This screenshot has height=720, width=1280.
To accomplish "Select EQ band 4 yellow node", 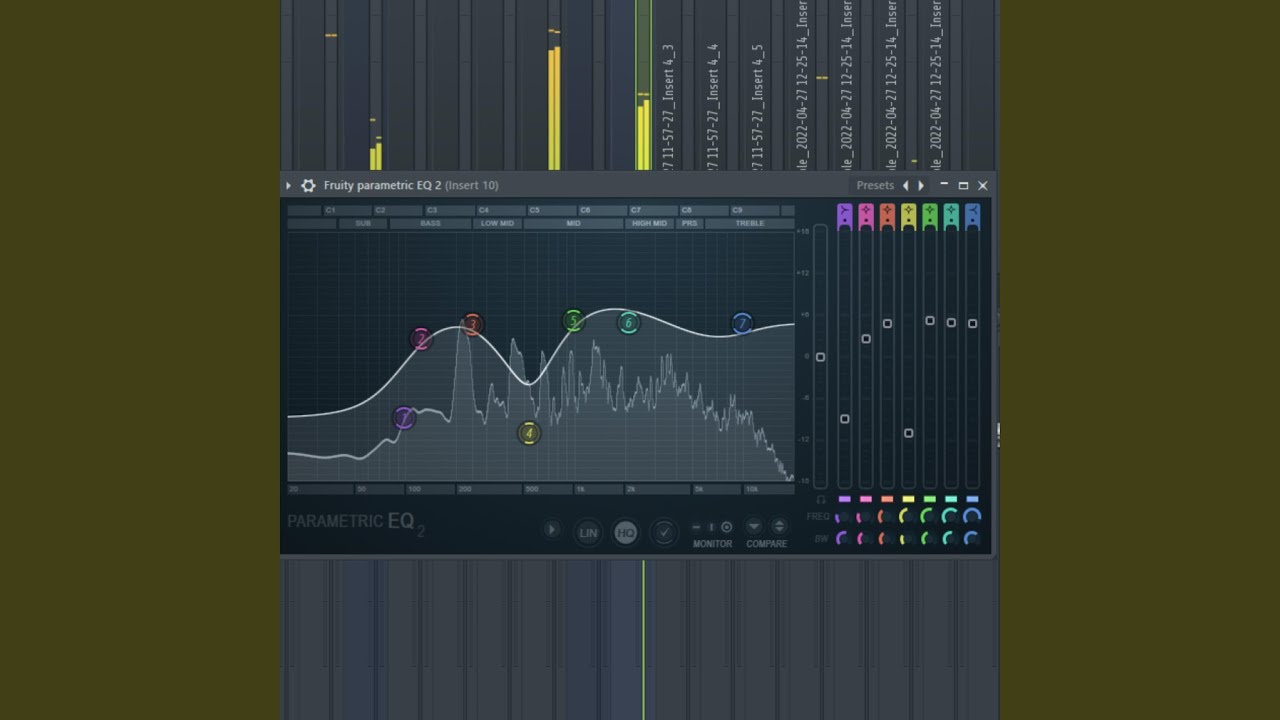I will pos(529,433).
